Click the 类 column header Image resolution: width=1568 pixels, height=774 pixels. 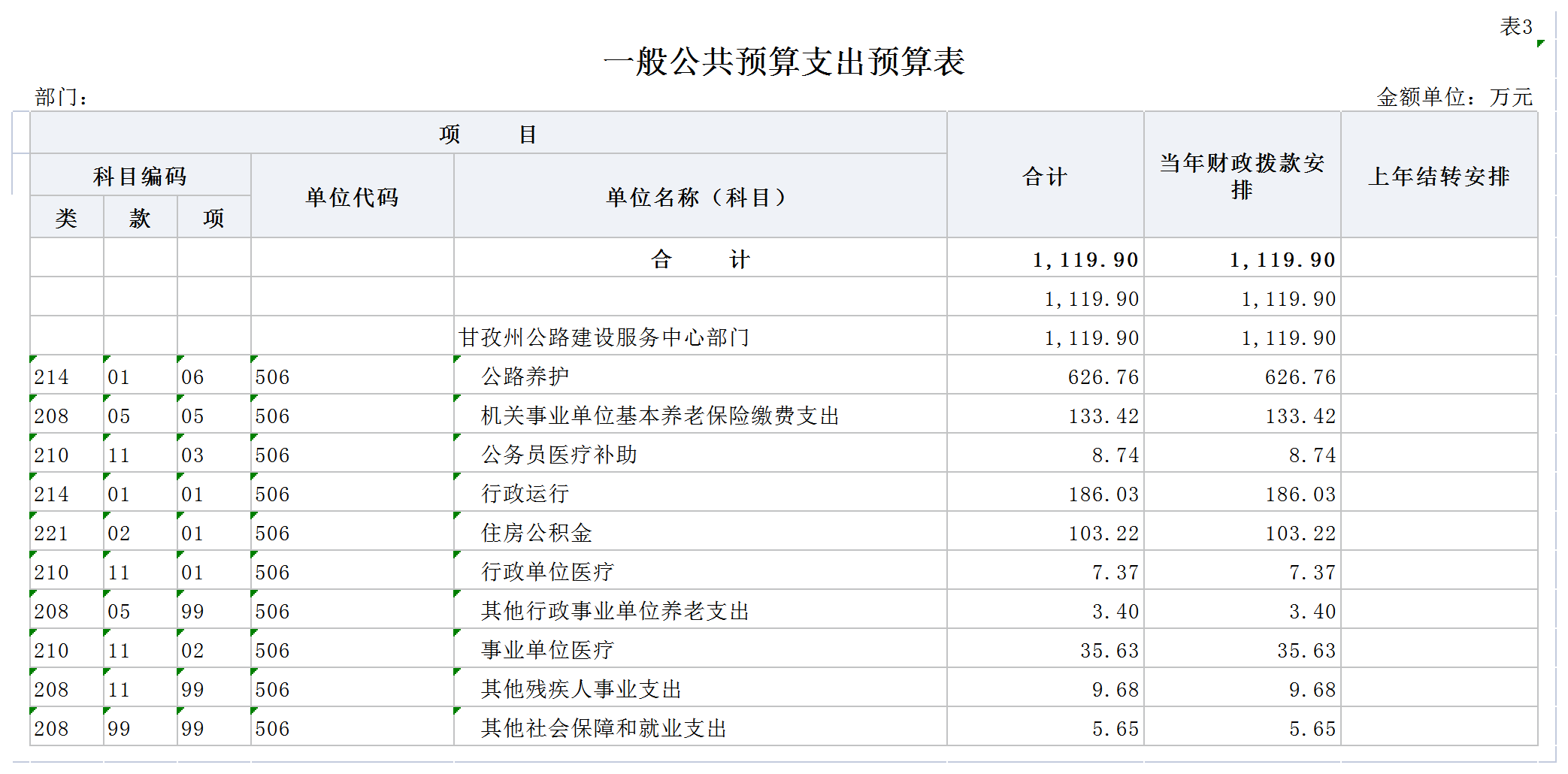click(x=67, y=218)
